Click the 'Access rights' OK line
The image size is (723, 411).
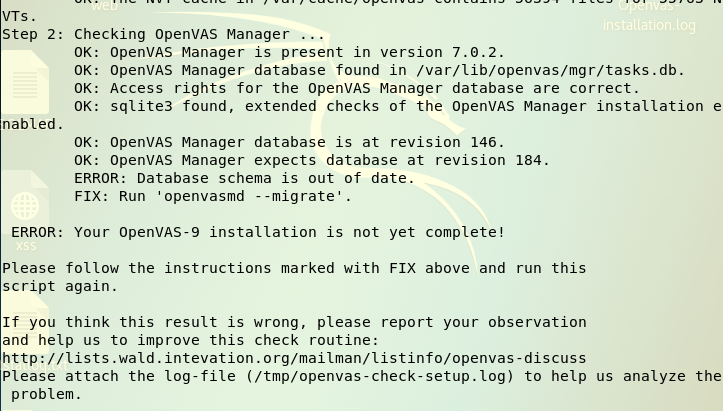pyautogui.click(x=357, y=88)
